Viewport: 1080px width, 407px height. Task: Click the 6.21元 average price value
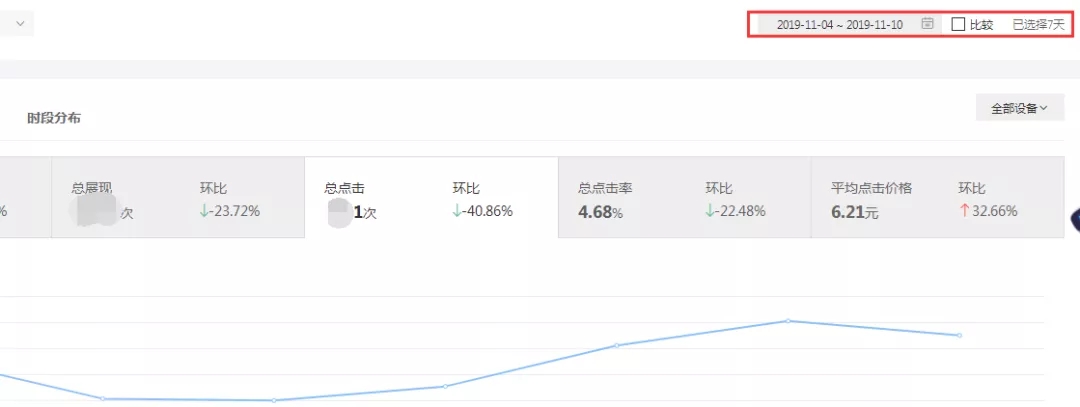pos(855,213)
